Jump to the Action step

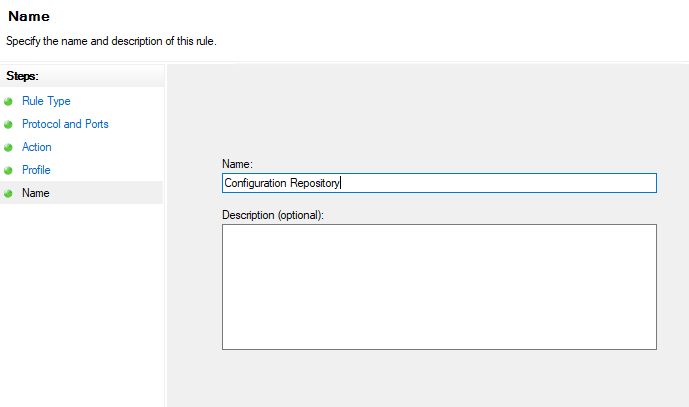(36, 147)
